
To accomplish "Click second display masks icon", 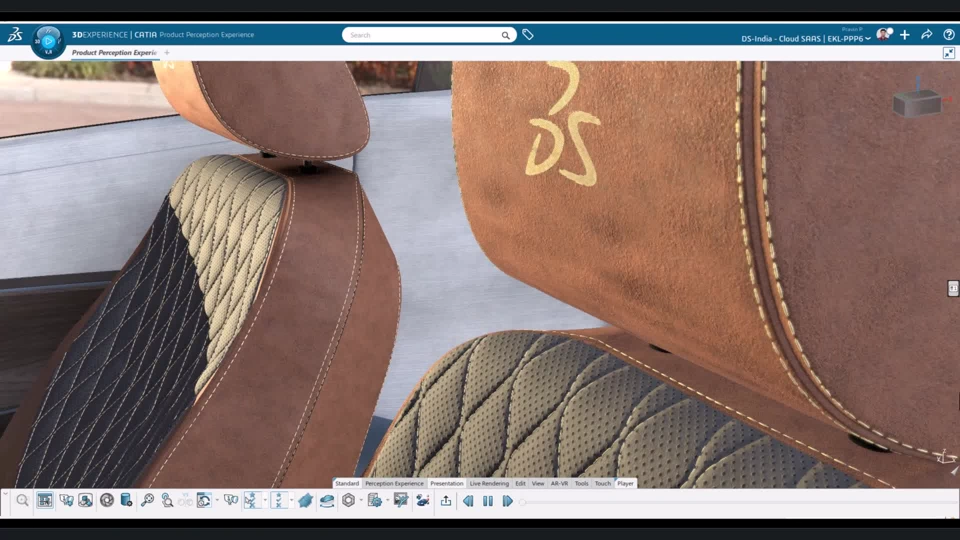I will [x=231, y=501].
